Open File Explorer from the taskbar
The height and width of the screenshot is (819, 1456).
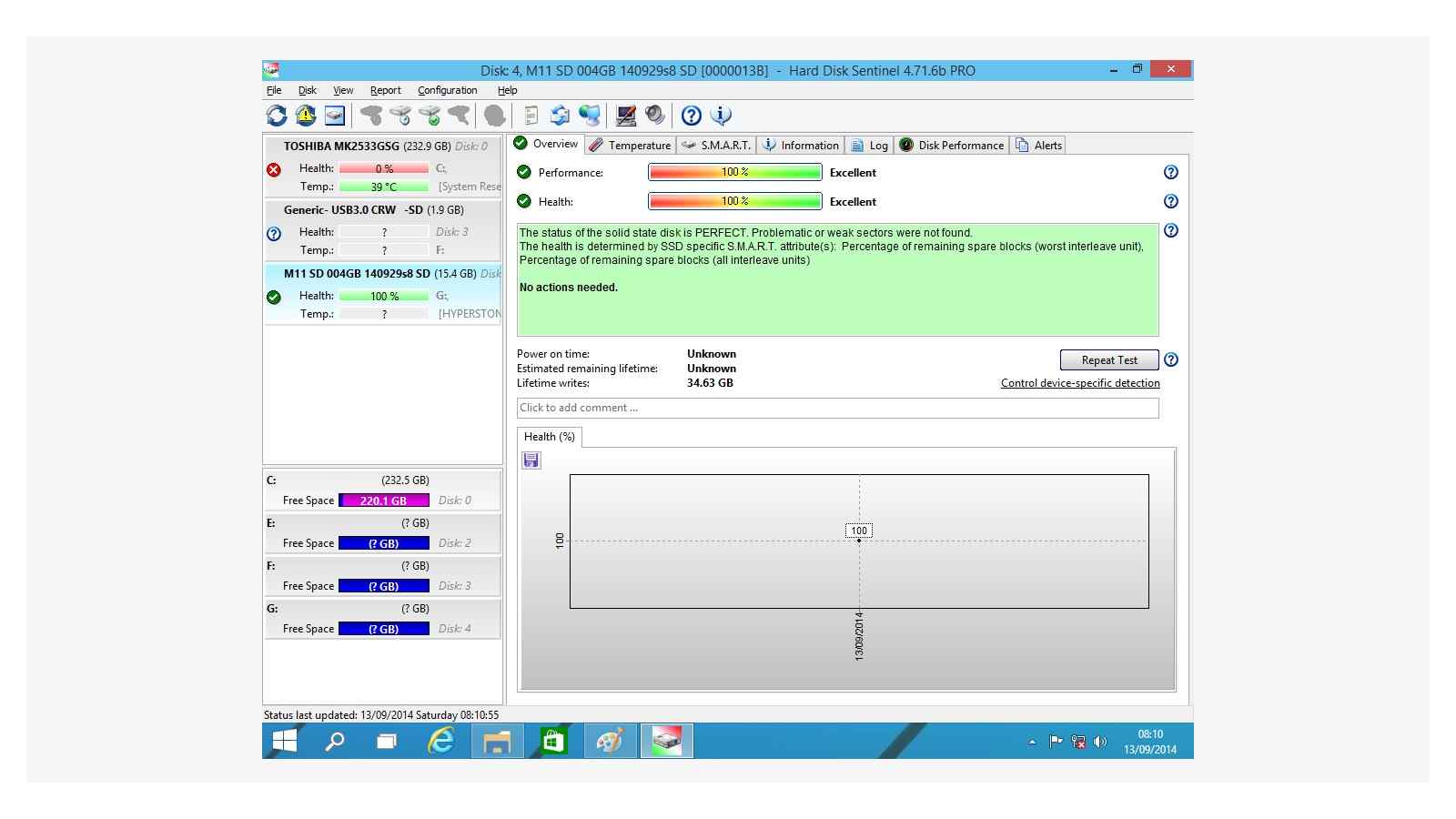click(497, 742)
